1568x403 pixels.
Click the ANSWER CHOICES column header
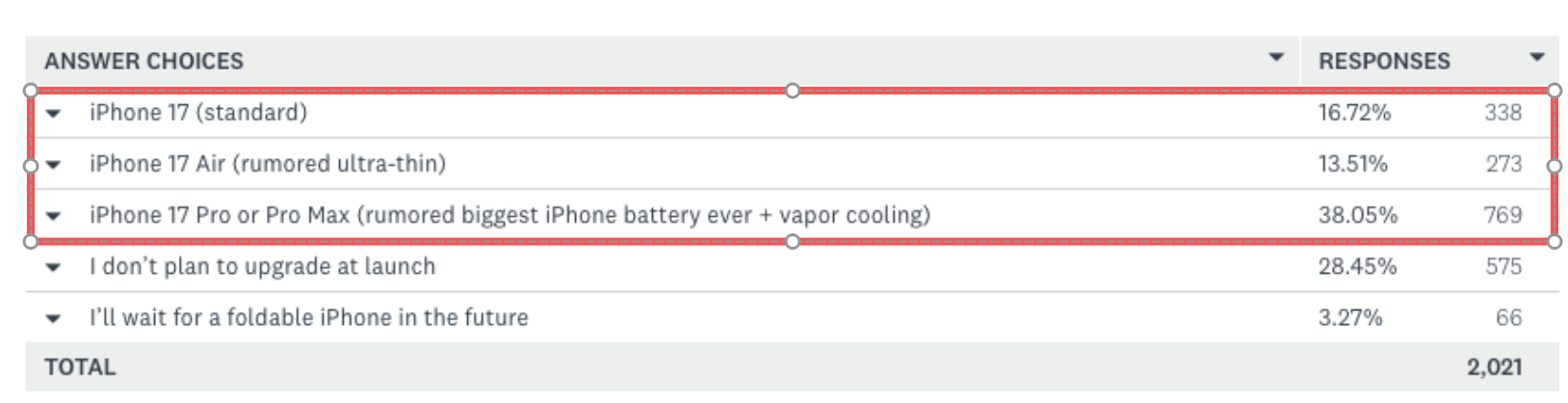(144, 61)
